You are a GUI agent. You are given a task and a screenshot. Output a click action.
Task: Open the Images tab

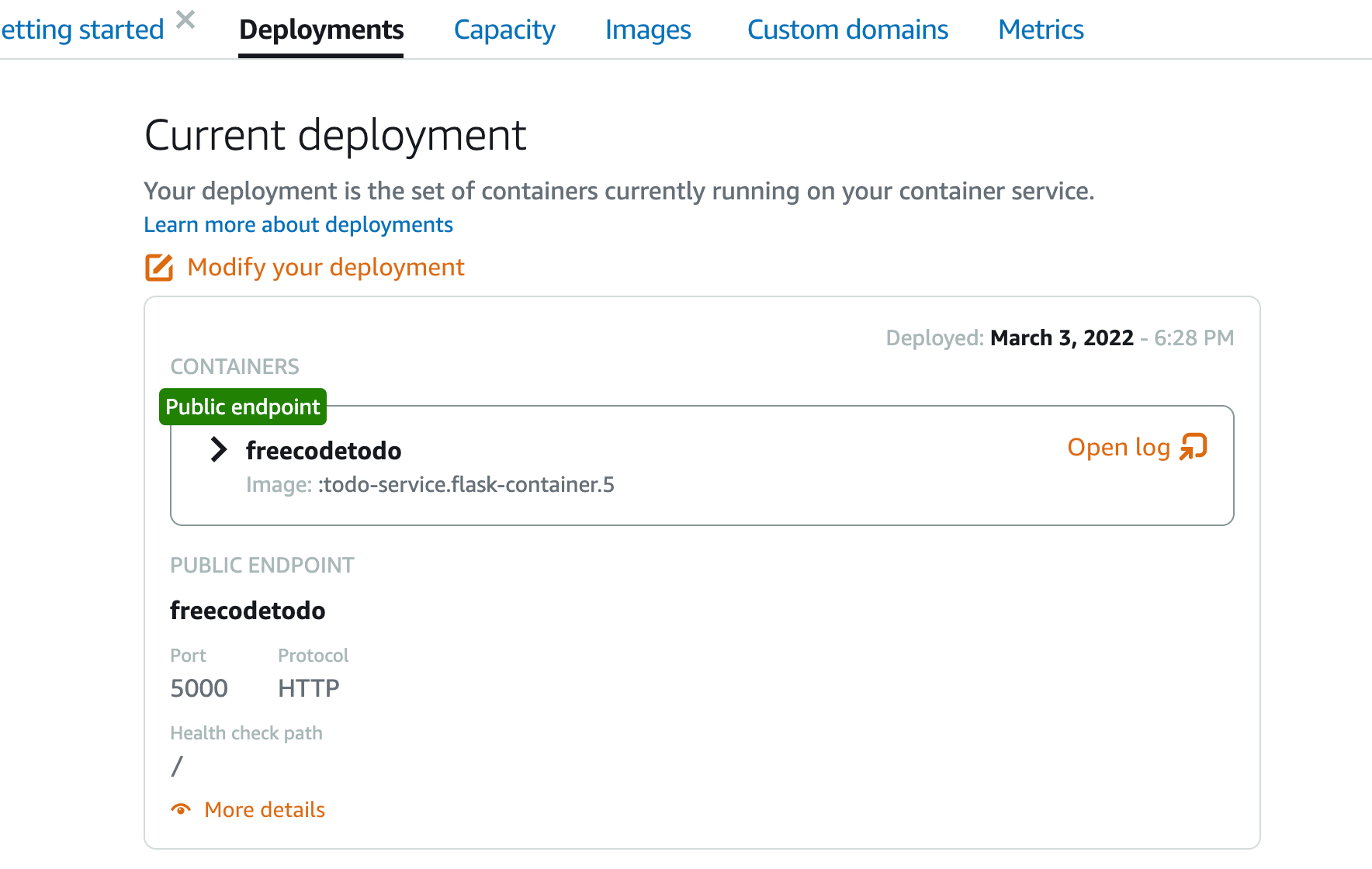click(x=648, y=29)
